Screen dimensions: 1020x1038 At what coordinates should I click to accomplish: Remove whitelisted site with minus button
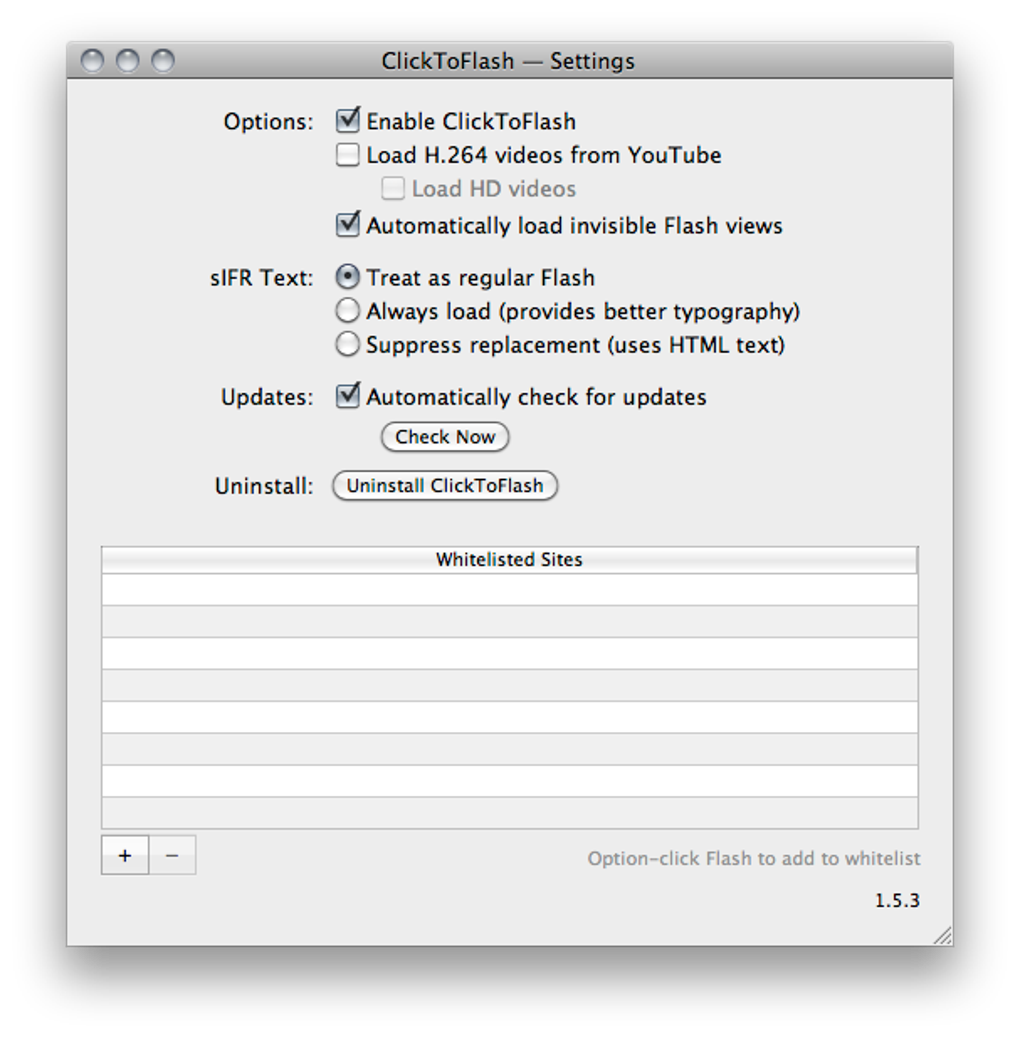click(172, 855)
